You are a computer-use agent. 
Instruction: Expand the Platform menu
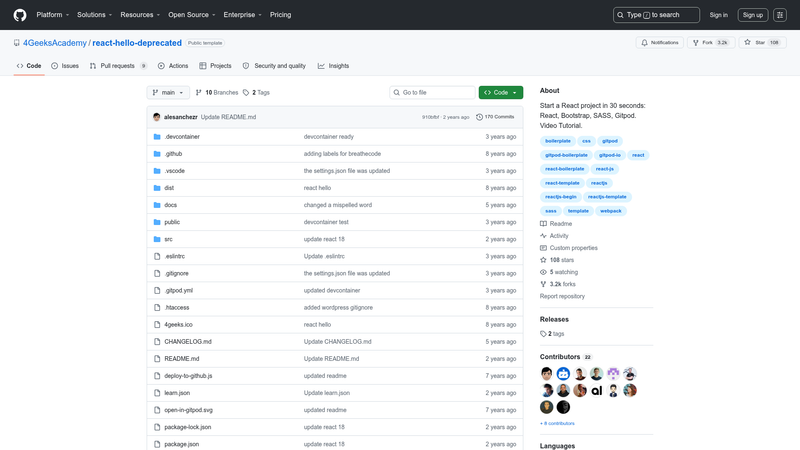[x=53, y=15]
